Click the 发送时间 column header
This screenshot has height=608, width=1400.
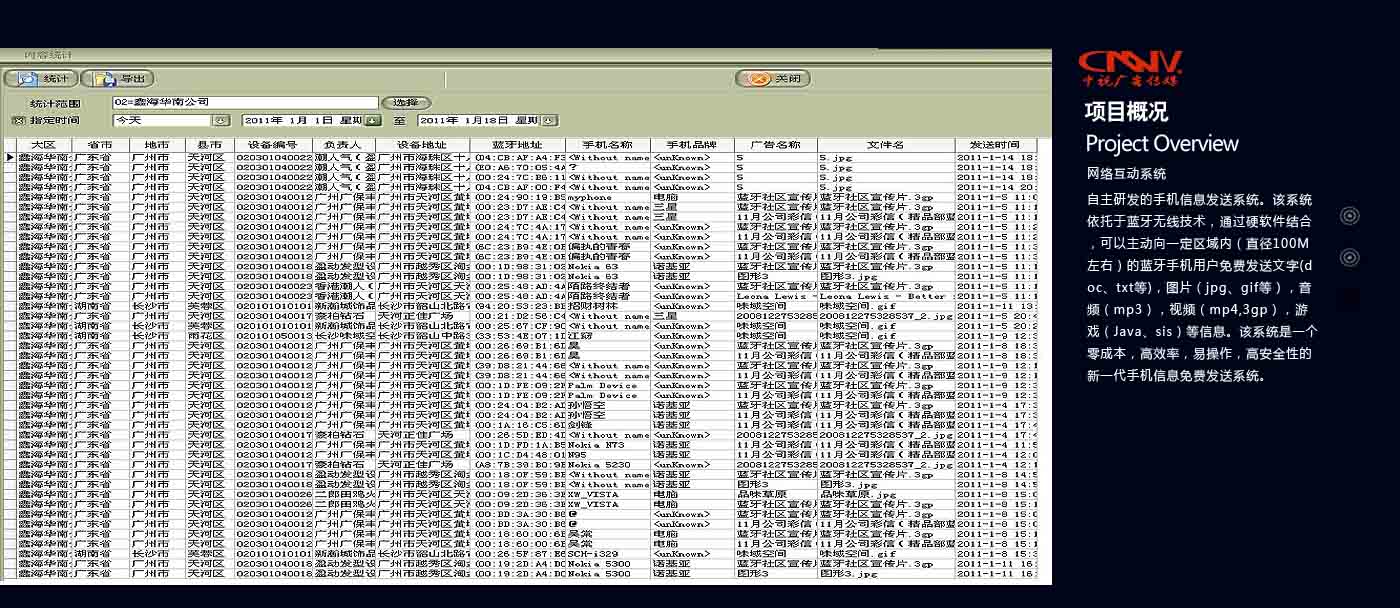tap(994, 145)
